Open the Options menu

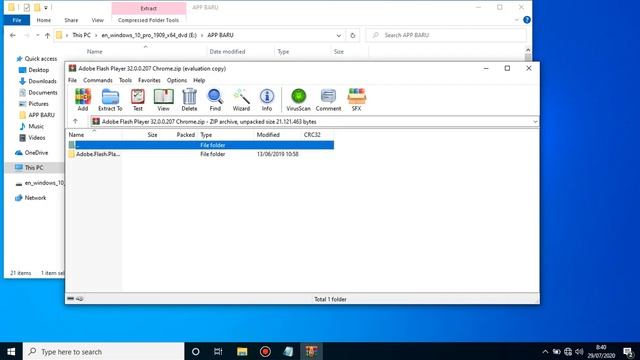[177, 80]
